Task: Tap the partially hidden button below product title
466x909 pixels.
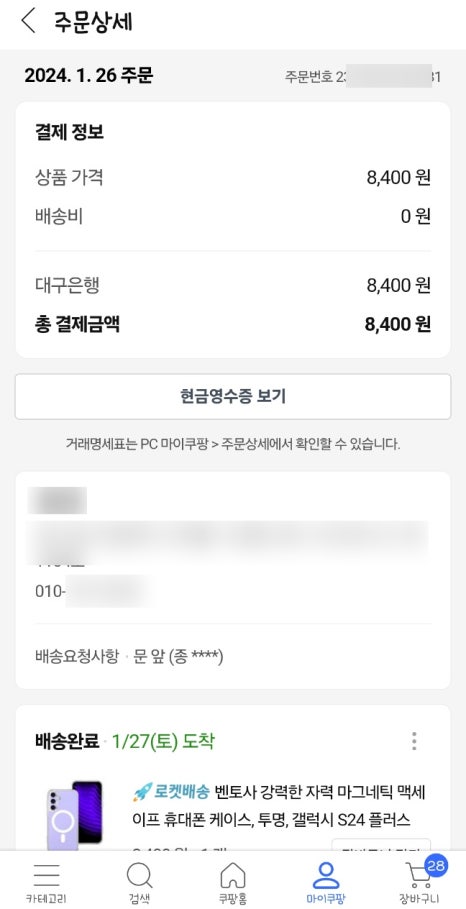Action: (381, 845)
